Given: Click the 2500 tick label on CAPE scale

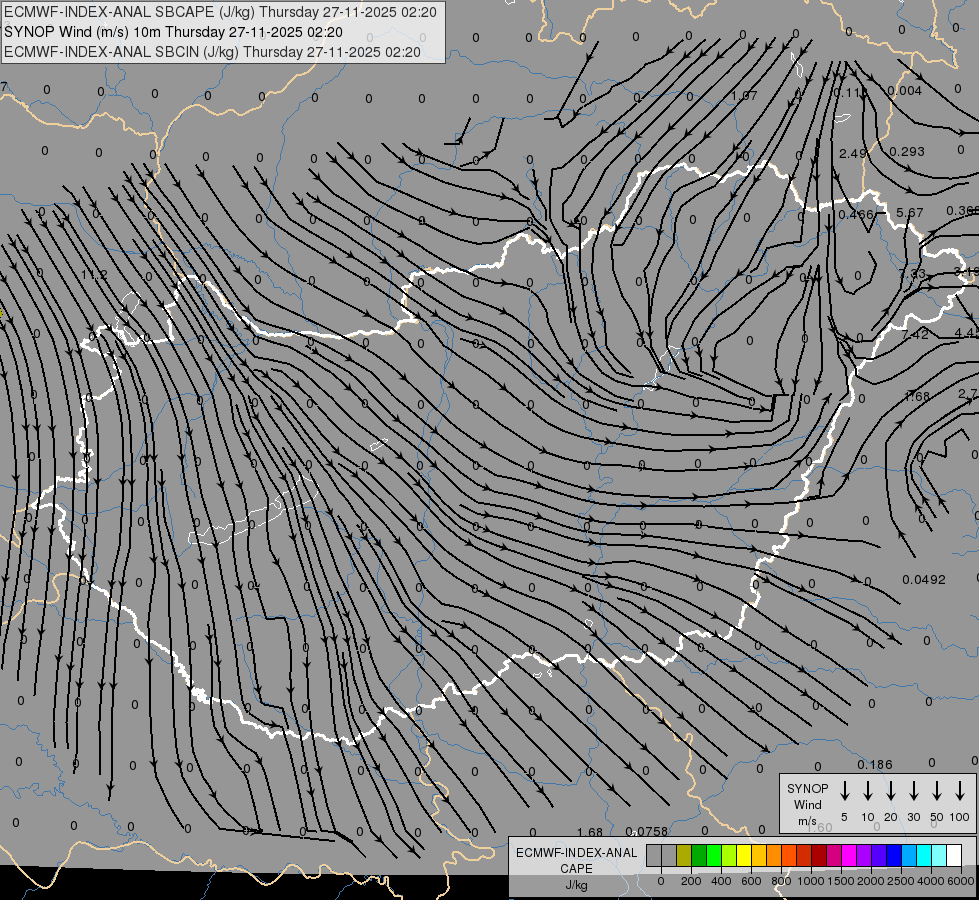Looking at the screenshot, I should pos(900,881).
